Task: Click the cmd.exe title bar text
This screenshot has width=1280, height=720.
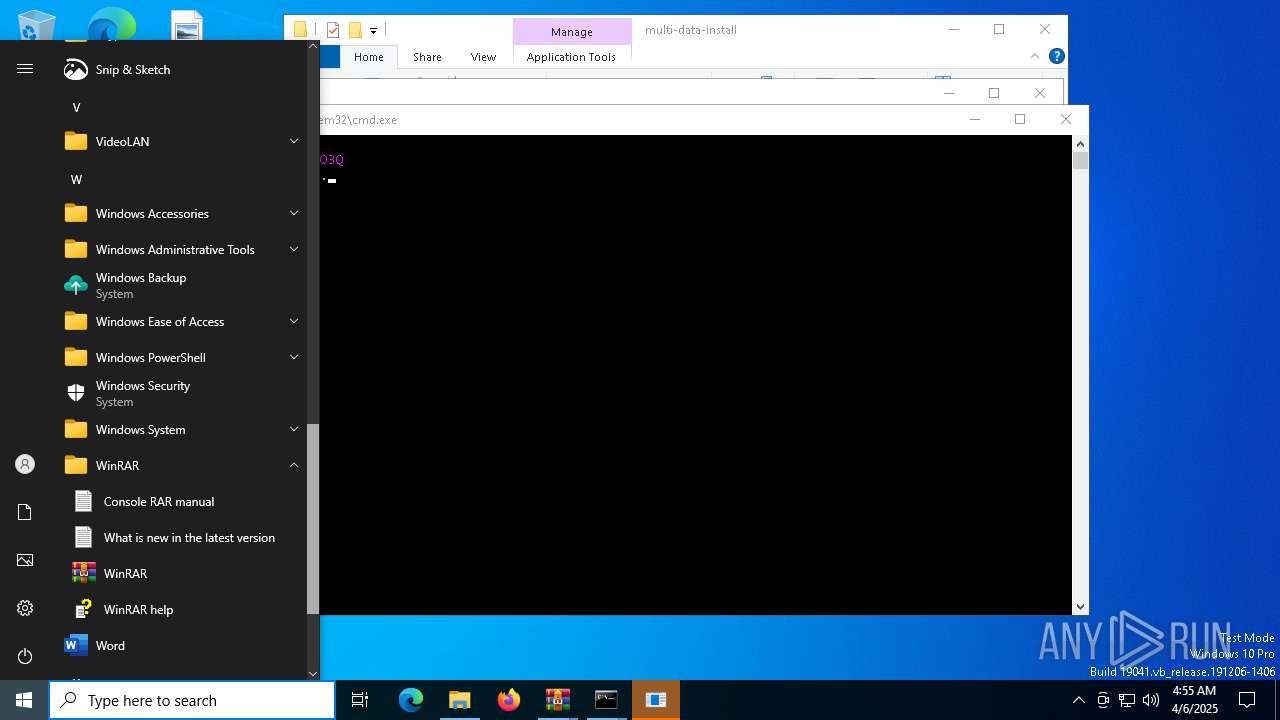Action: (x=358, y=120)
